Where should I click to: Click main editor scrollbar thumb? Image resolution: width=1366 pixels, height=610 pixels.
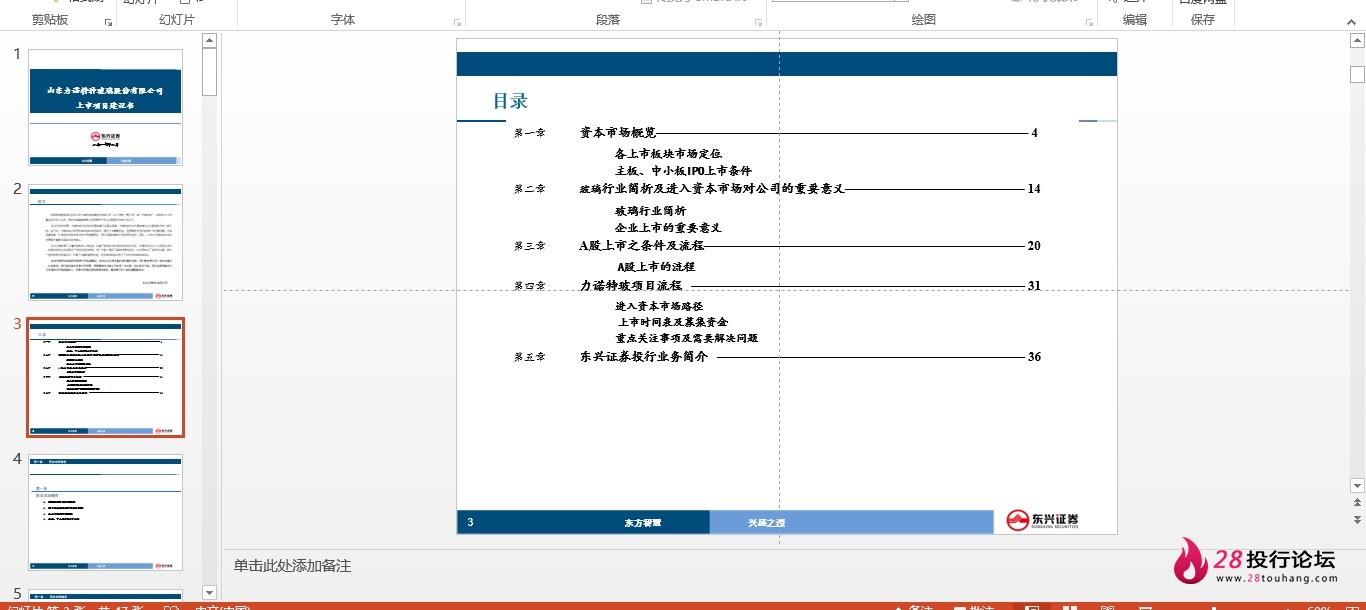coord(1357,74)
